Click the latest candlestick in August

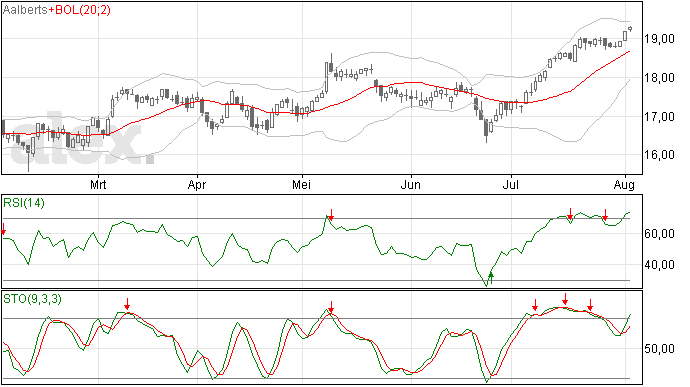(x=630, y=29)
